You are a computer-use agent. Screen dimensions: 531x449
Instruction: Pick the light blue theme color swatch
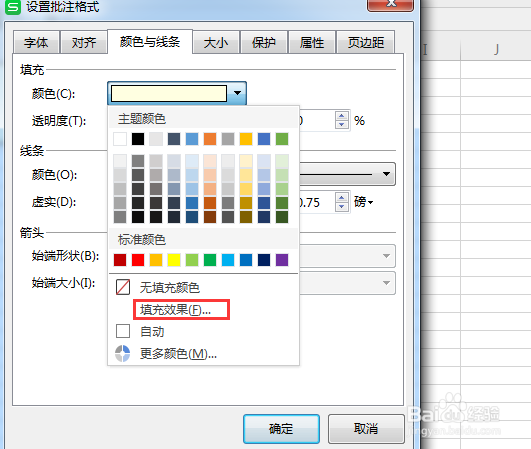(x=192, y=139)
